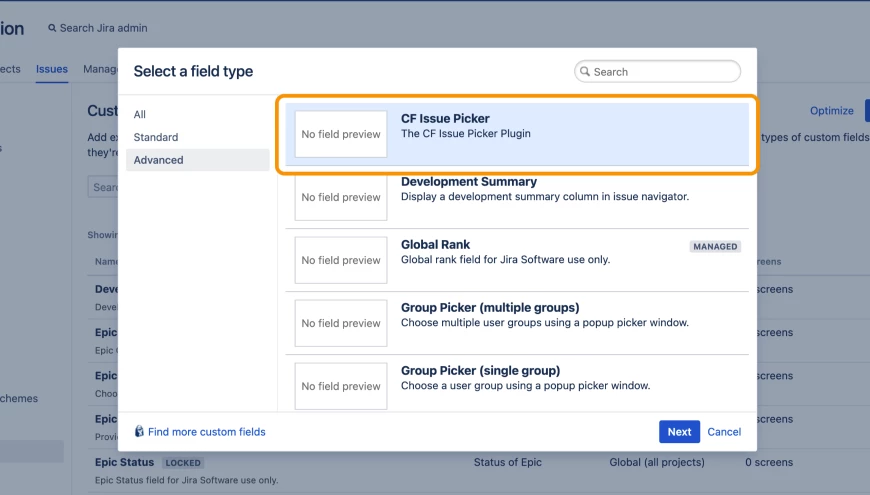
Task: Click the Status of Epic type cell
Action: click(508, 462)
